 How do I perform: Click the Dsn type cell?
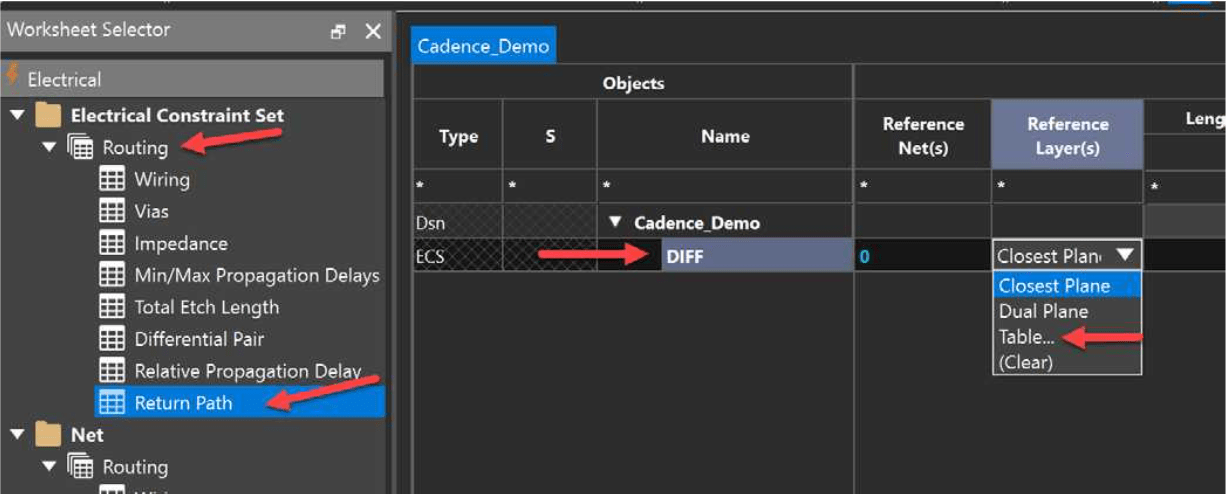pos(458,222)
